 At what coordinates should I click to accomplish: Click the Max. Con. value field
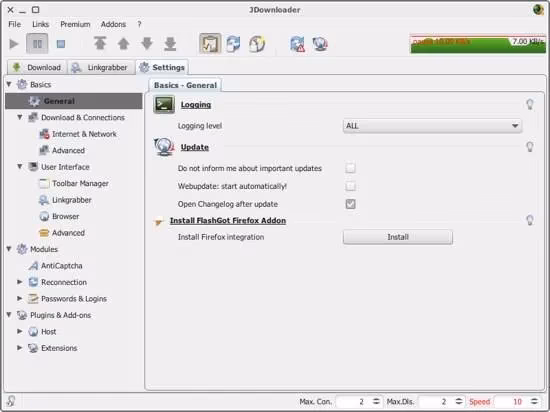click(x=353, y=401)
